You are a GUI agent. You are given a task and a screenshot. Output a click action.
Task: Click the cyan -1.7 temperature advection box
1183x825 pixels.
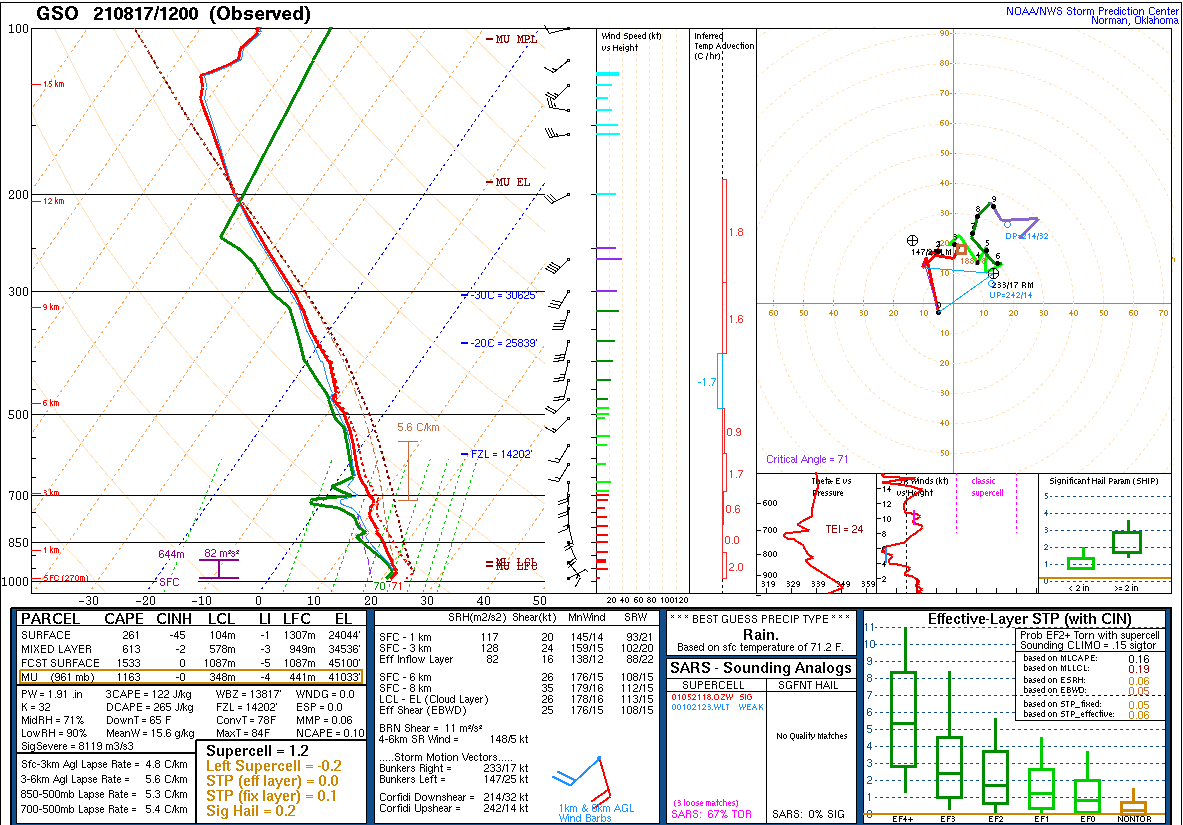[718, 381]
